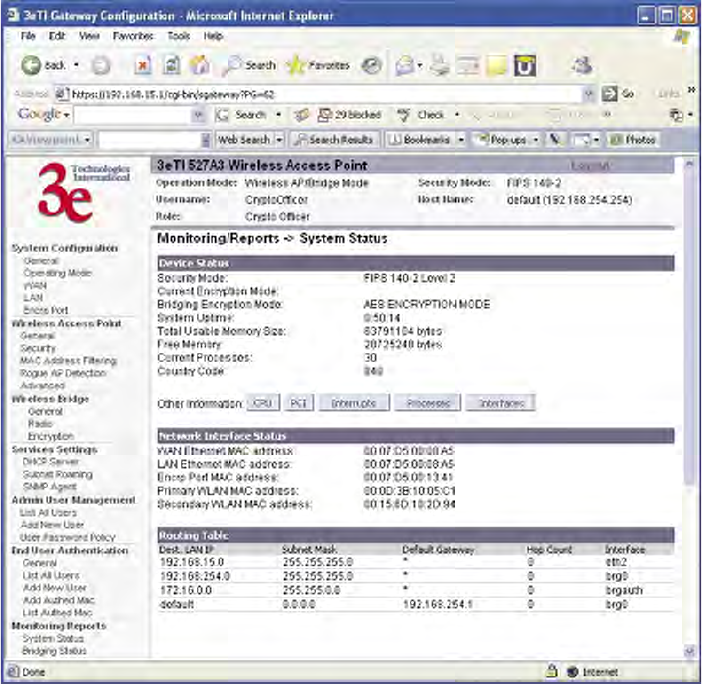Refresh the page with toolbar icon
702x684 pixels.
[x=170, y=65]
